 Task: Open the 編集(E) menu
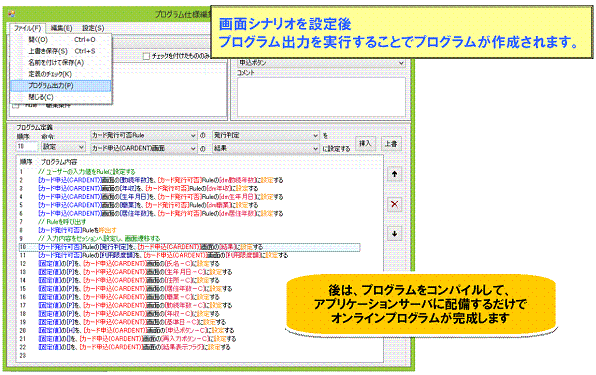point(61,28)
